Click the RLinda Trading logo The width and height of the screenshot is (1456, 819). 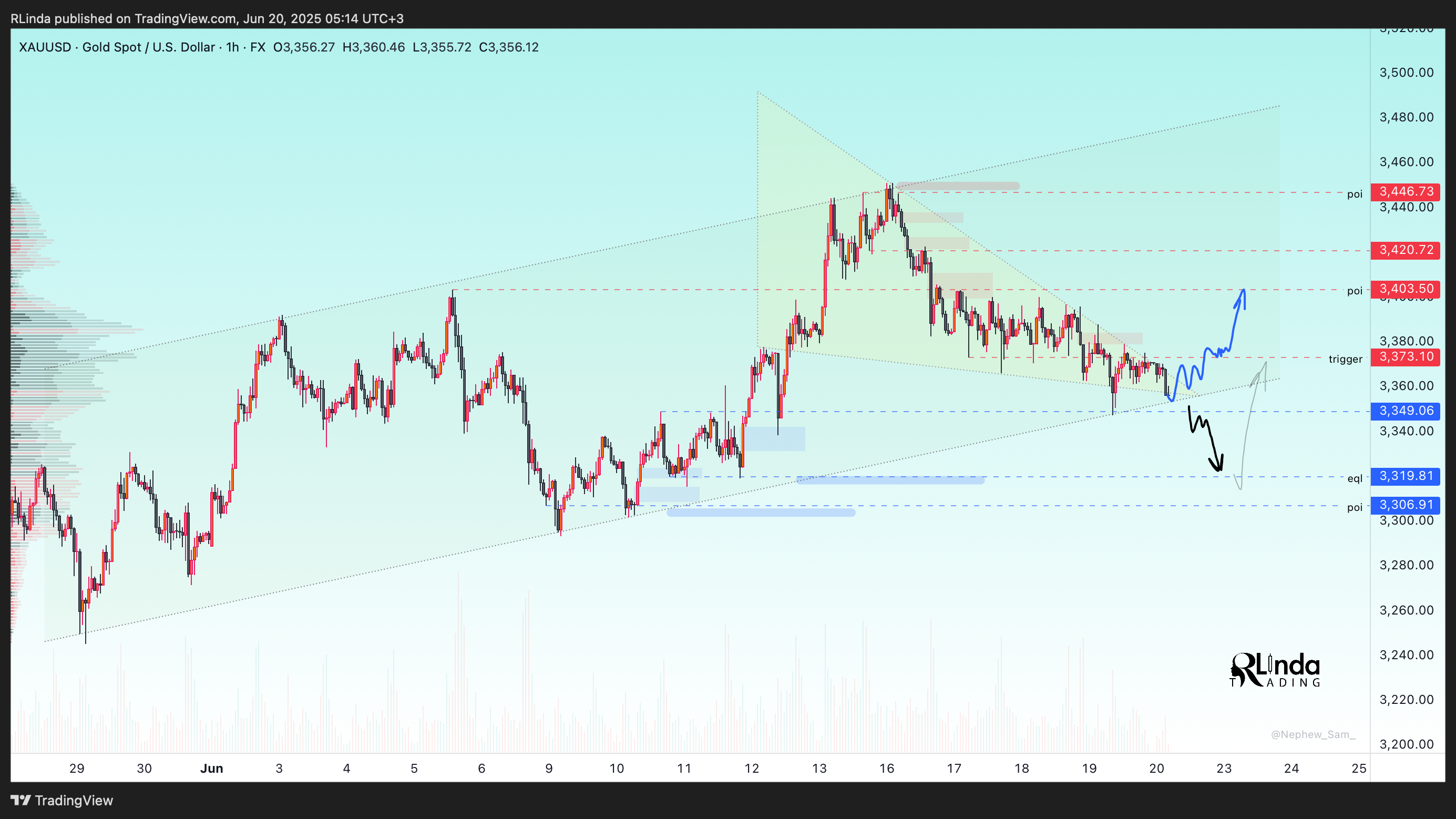pyautogui.click(x=1275, y=670)
